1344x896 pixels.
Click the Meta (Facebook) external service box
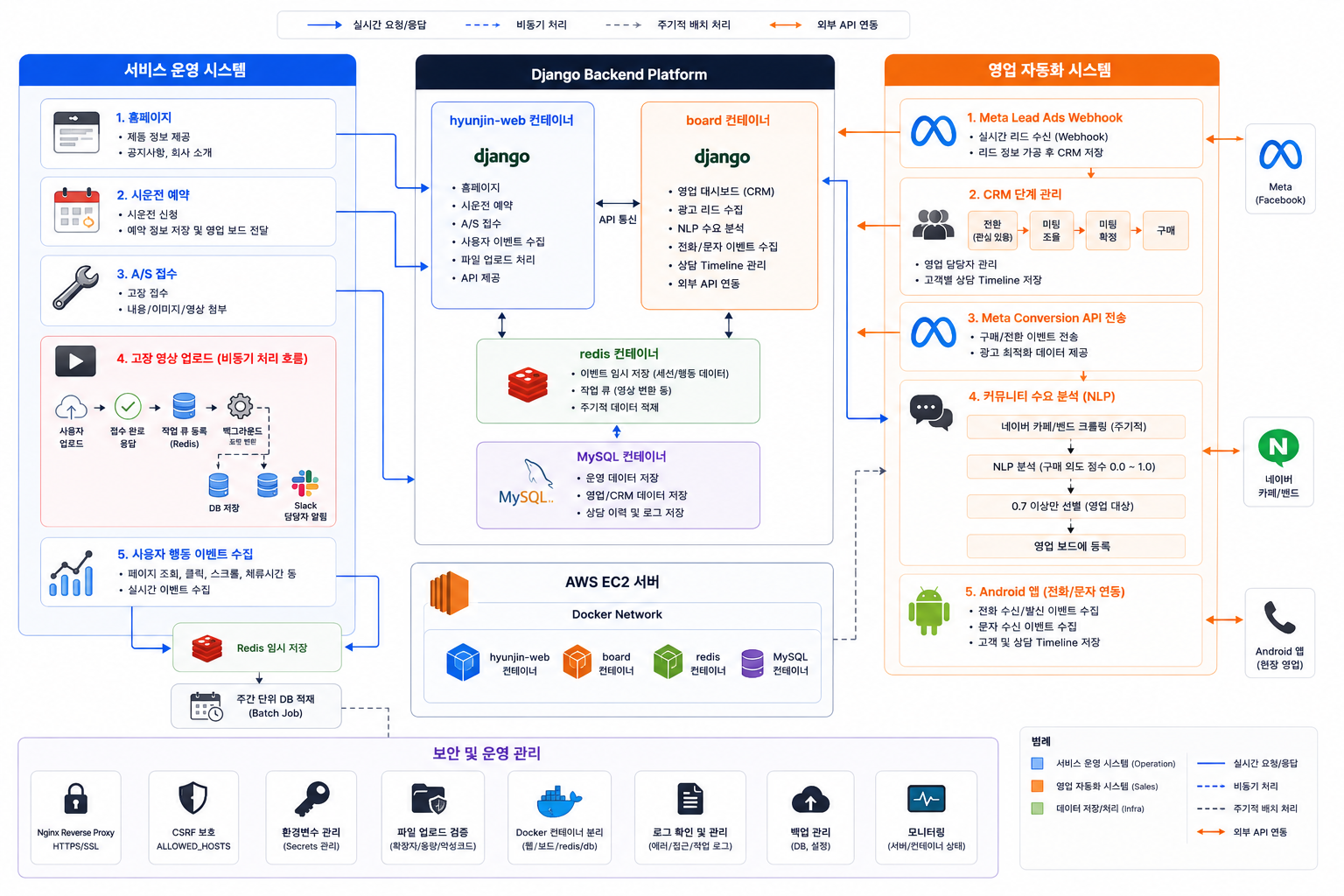point(1280,168)
